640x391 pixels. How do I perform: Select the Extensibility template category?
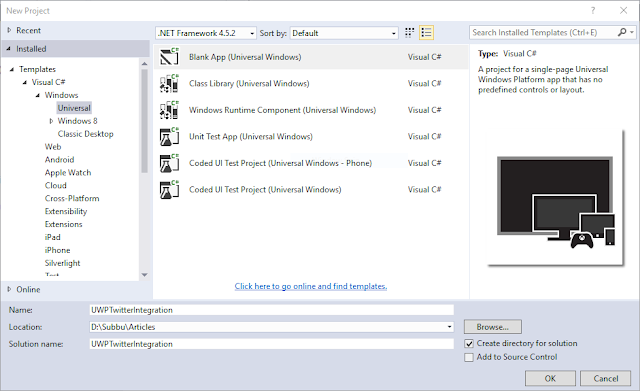tap(66, 211)
